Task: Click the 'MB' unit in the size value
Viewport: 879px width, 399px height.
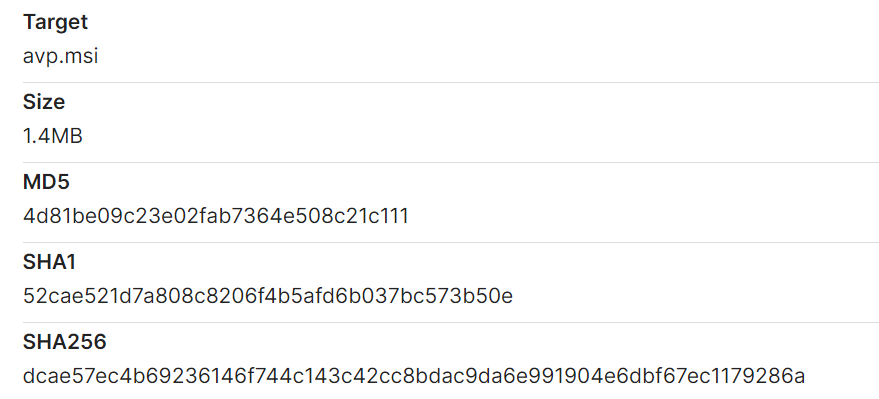Action: 67,136
